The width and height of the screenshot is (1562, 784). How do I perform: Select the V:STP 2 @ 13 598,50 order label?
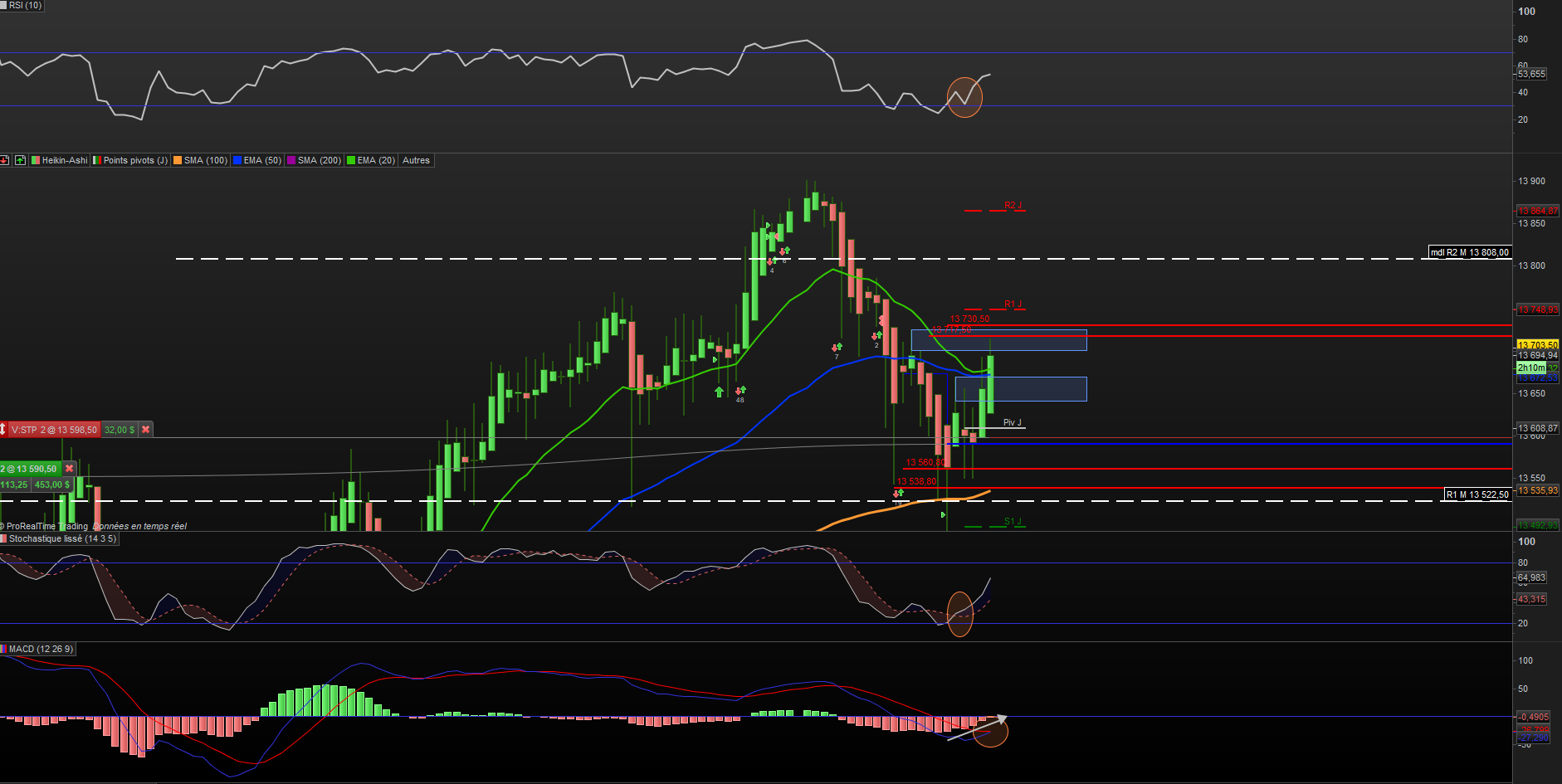(x=54, y=430)
